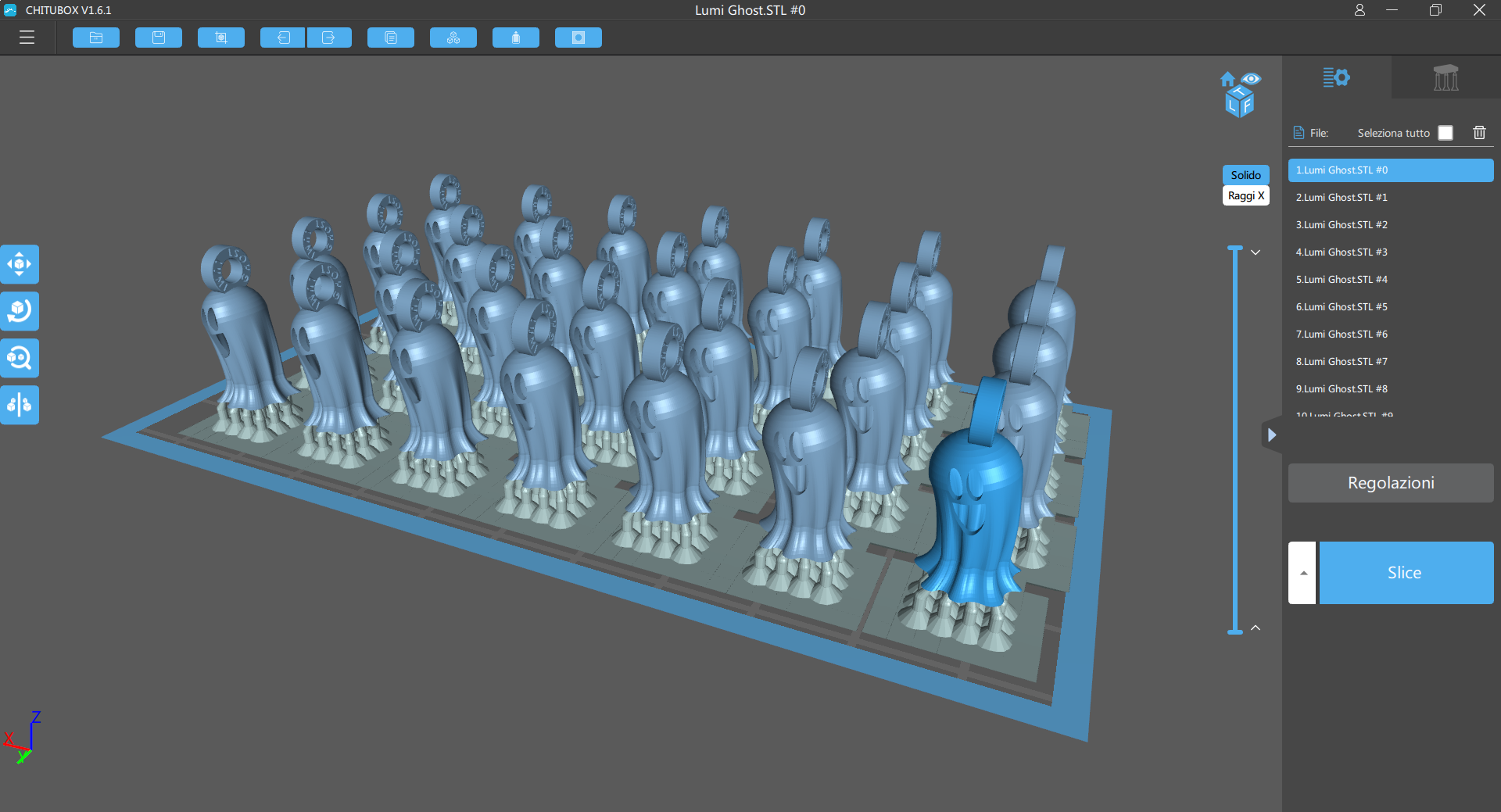Select 4.Lumi Ghost.STL #3 in file list

(1391, 252)
